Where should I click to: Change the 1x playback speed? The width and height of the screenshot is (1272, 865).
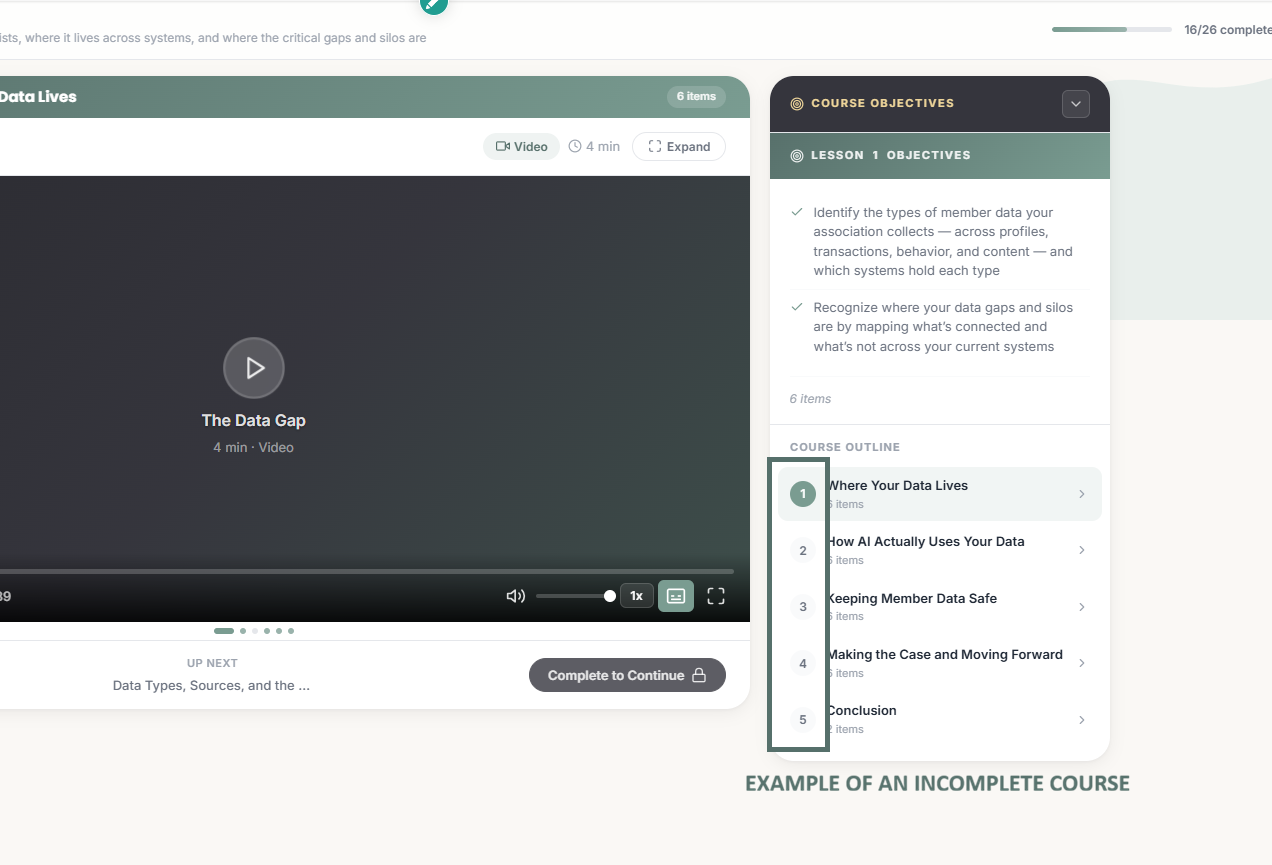point(636,596)
